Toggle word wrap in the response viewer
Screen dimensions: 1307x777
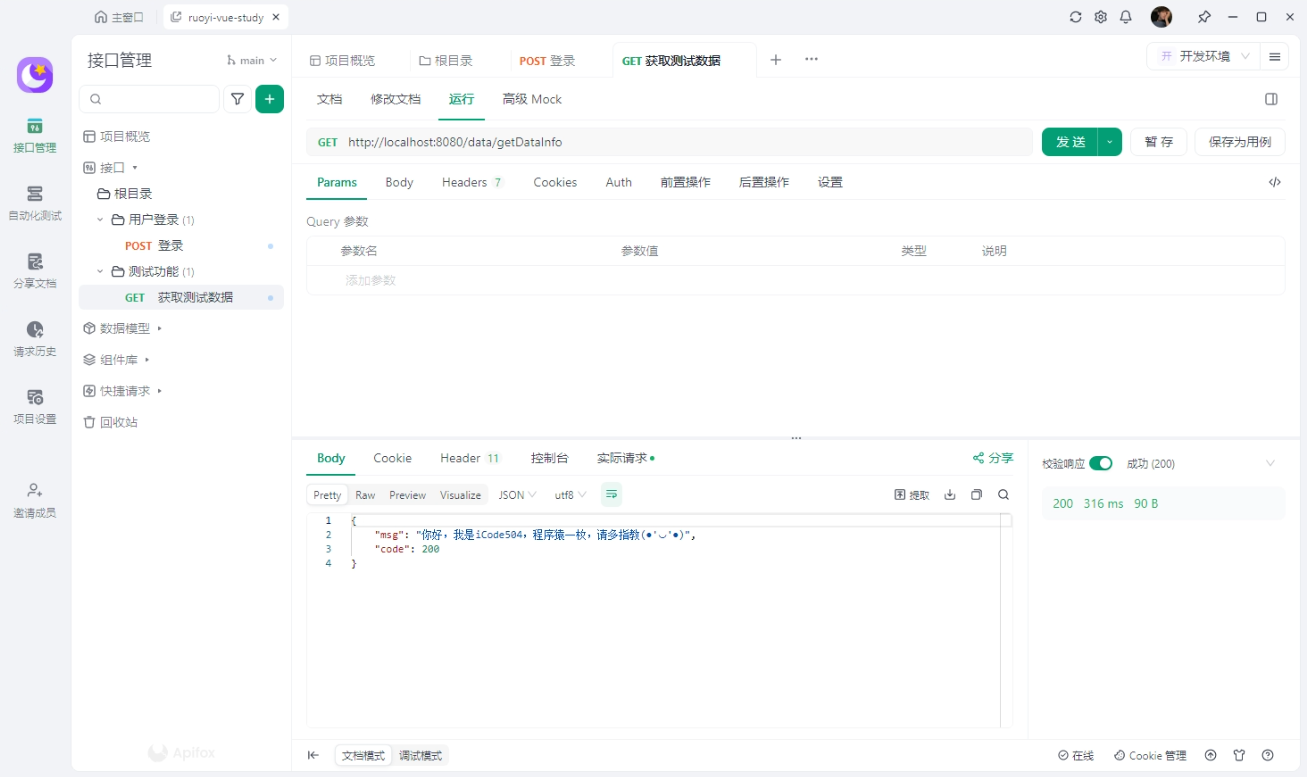pos(611,494)
